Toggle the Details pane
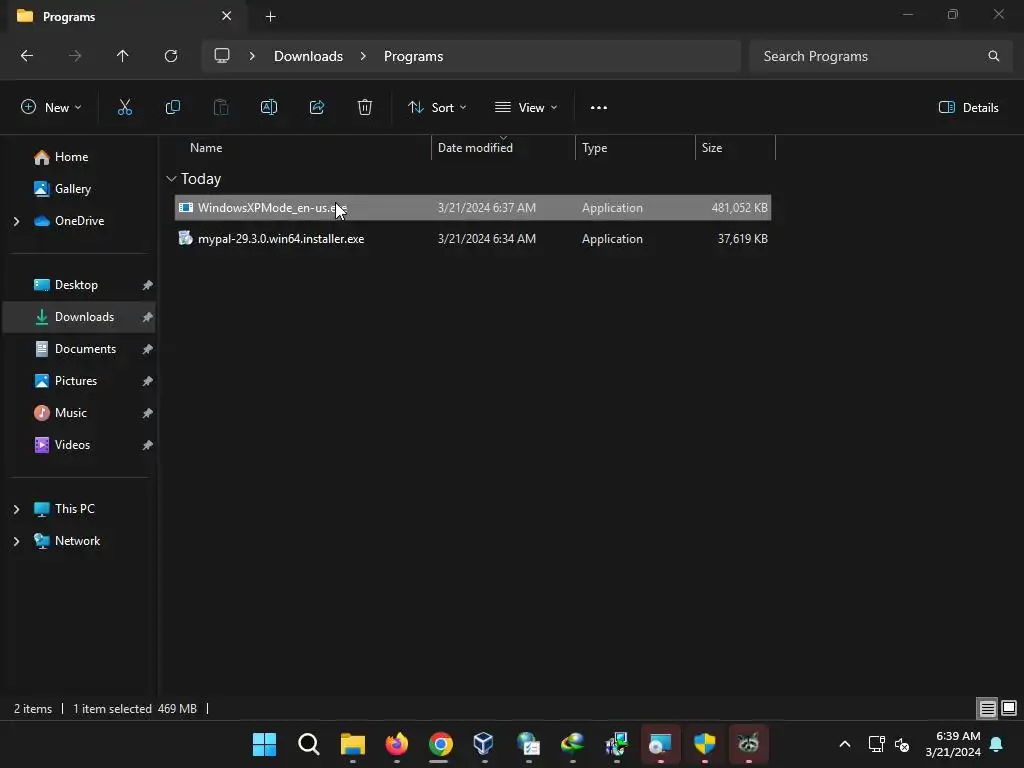1024x768 pixels. (x=968, y=108)
